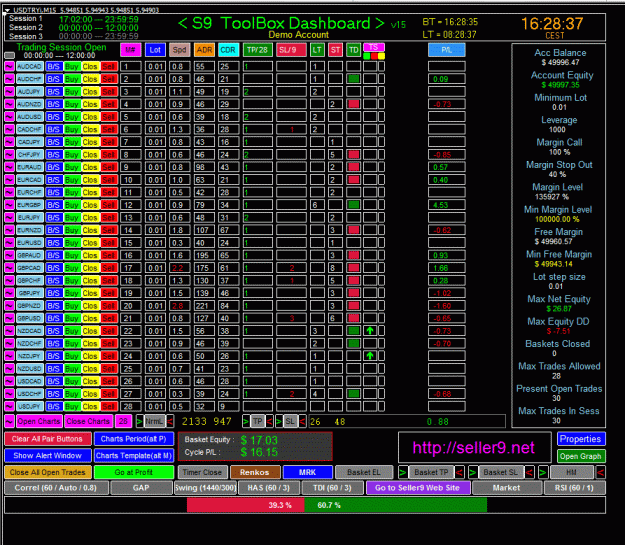Click the Go at Profit button
The width and height of the screenshot is (625, 545).
coord(134,472)
